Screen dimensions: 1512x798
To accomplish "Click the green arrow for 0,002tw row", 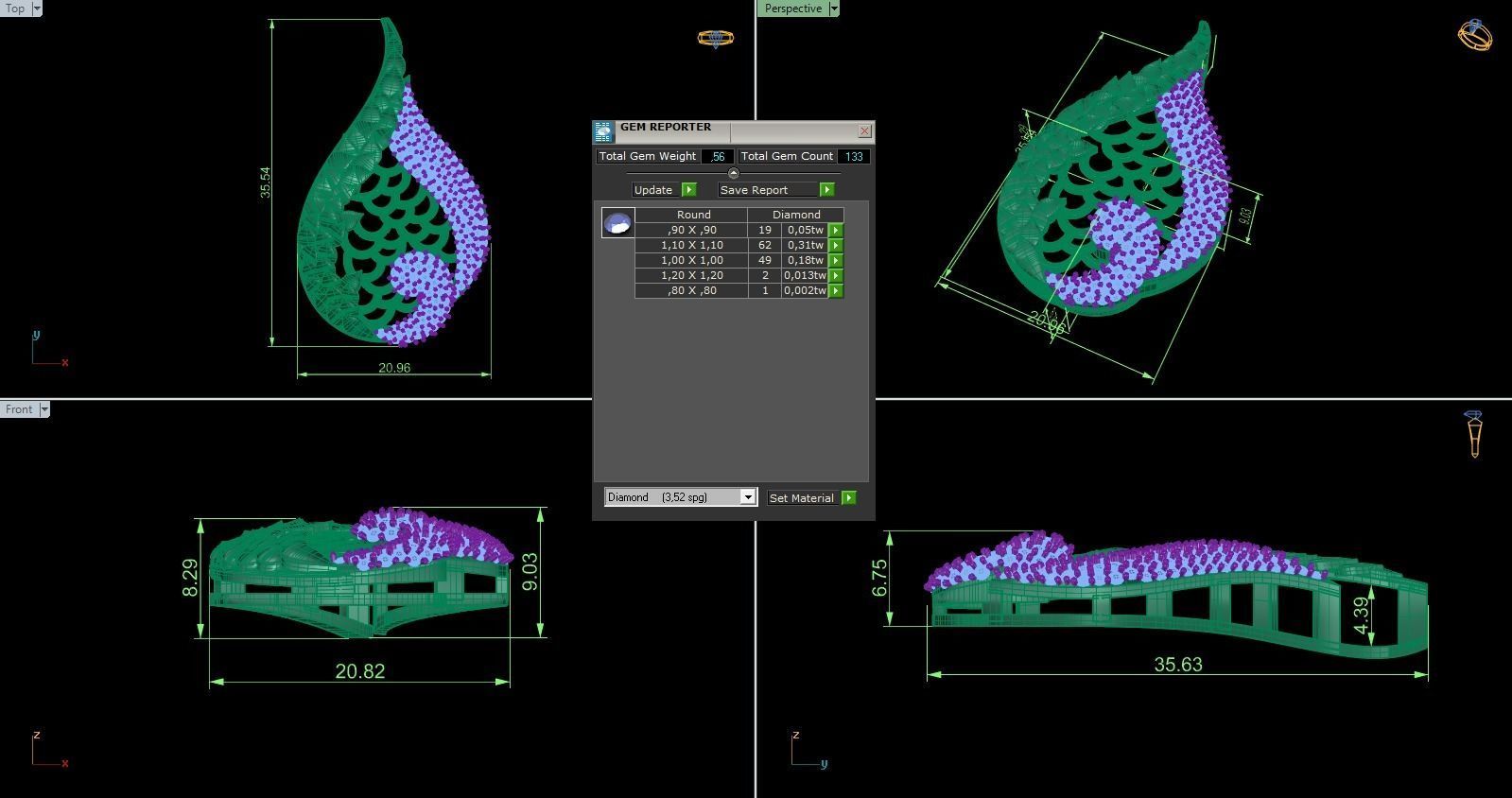I will pos(836,290).
